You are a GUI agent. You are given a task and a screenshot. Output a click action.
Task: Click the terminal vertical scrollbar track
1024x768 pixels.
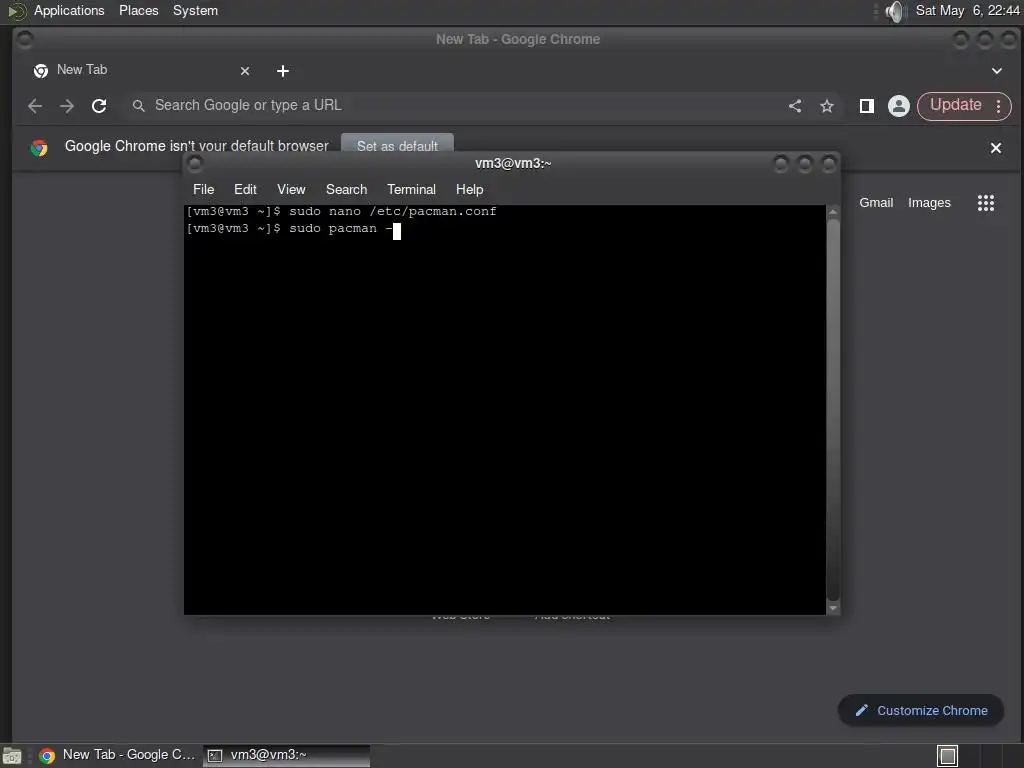click(x=833, y=409)
